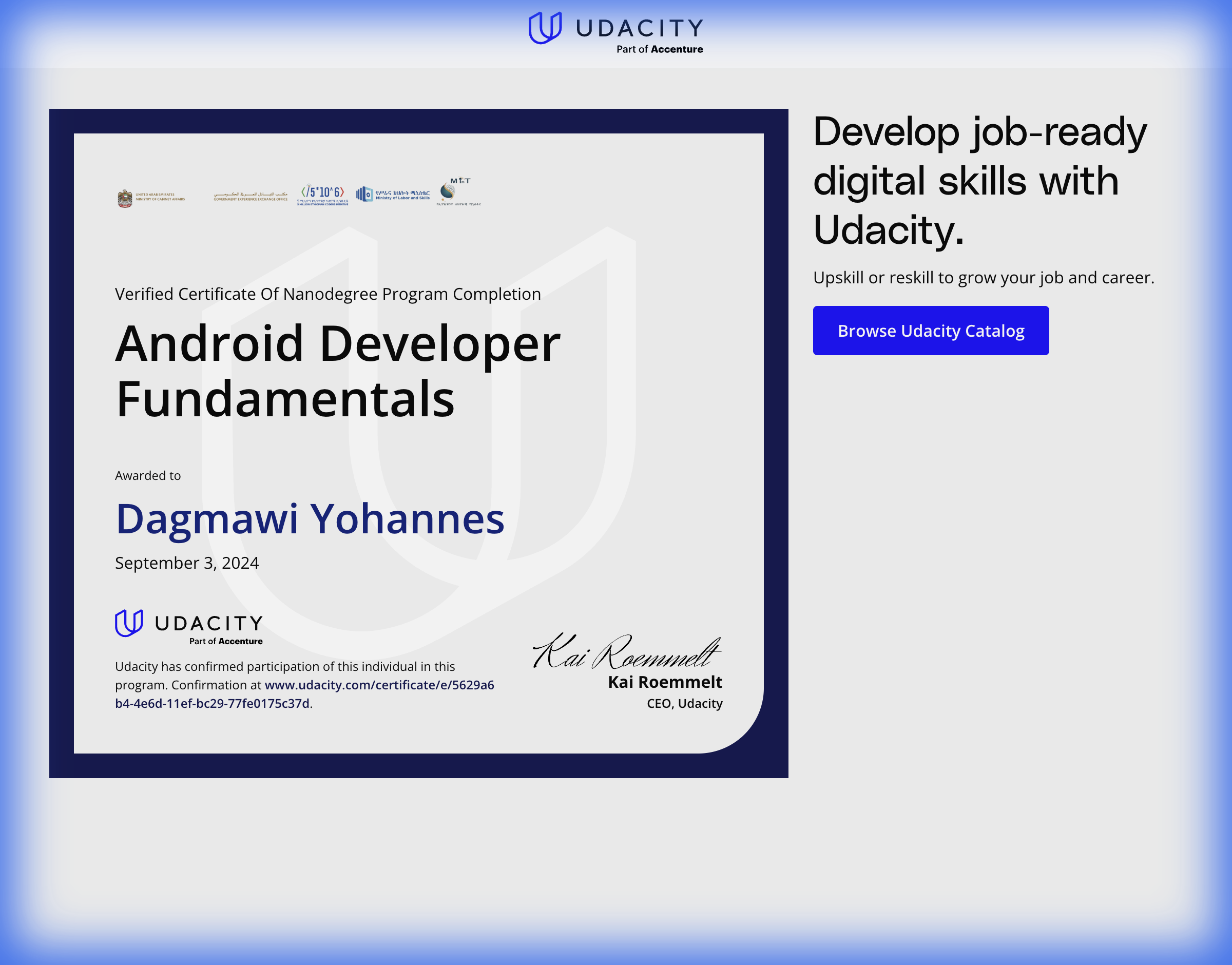Click the date 'September 3, 2024'
Viewport: 1232px width, 965px height.
click(187, 563)
